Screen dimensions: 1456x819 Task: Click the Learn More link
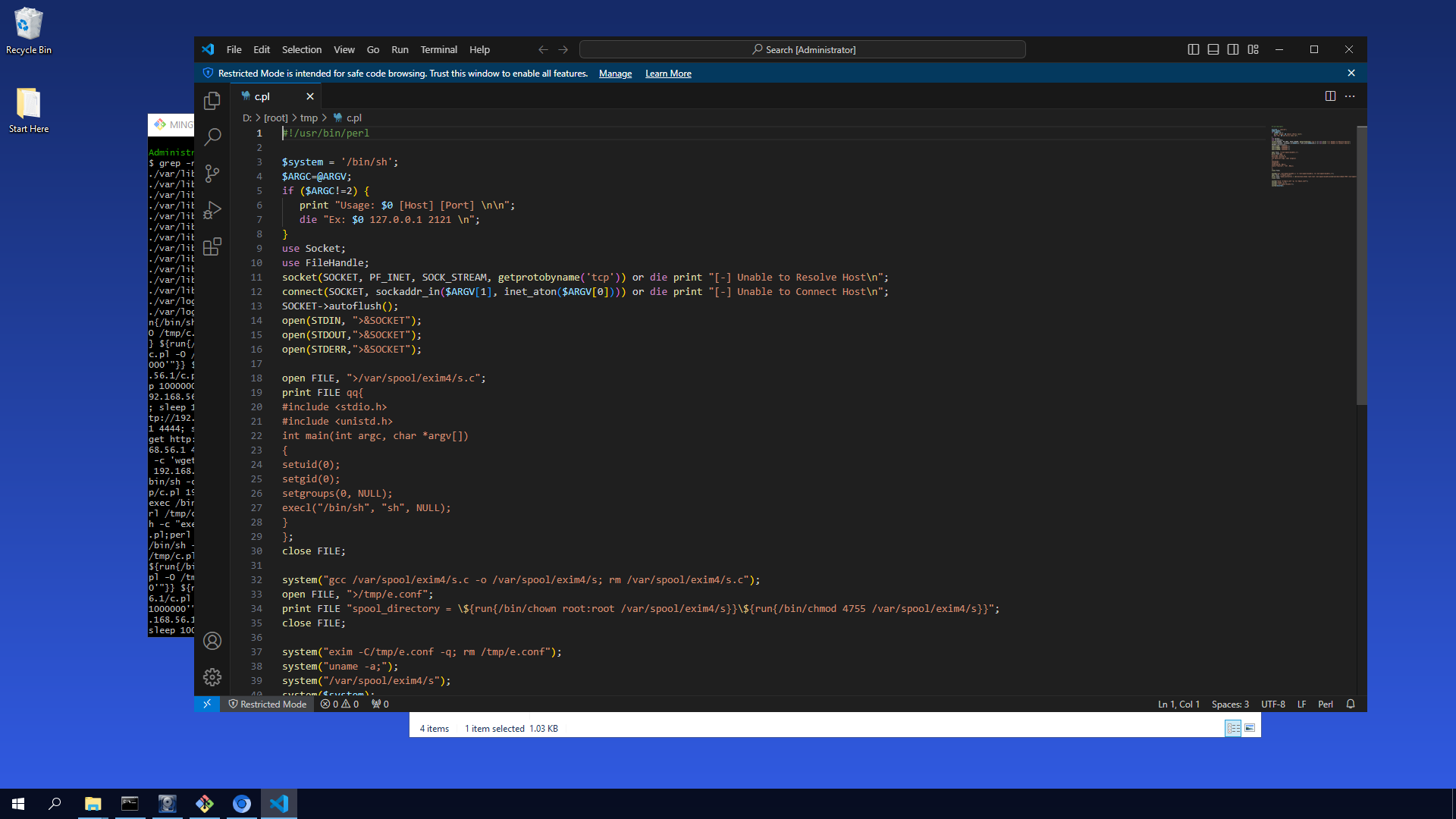coord(668,74)
